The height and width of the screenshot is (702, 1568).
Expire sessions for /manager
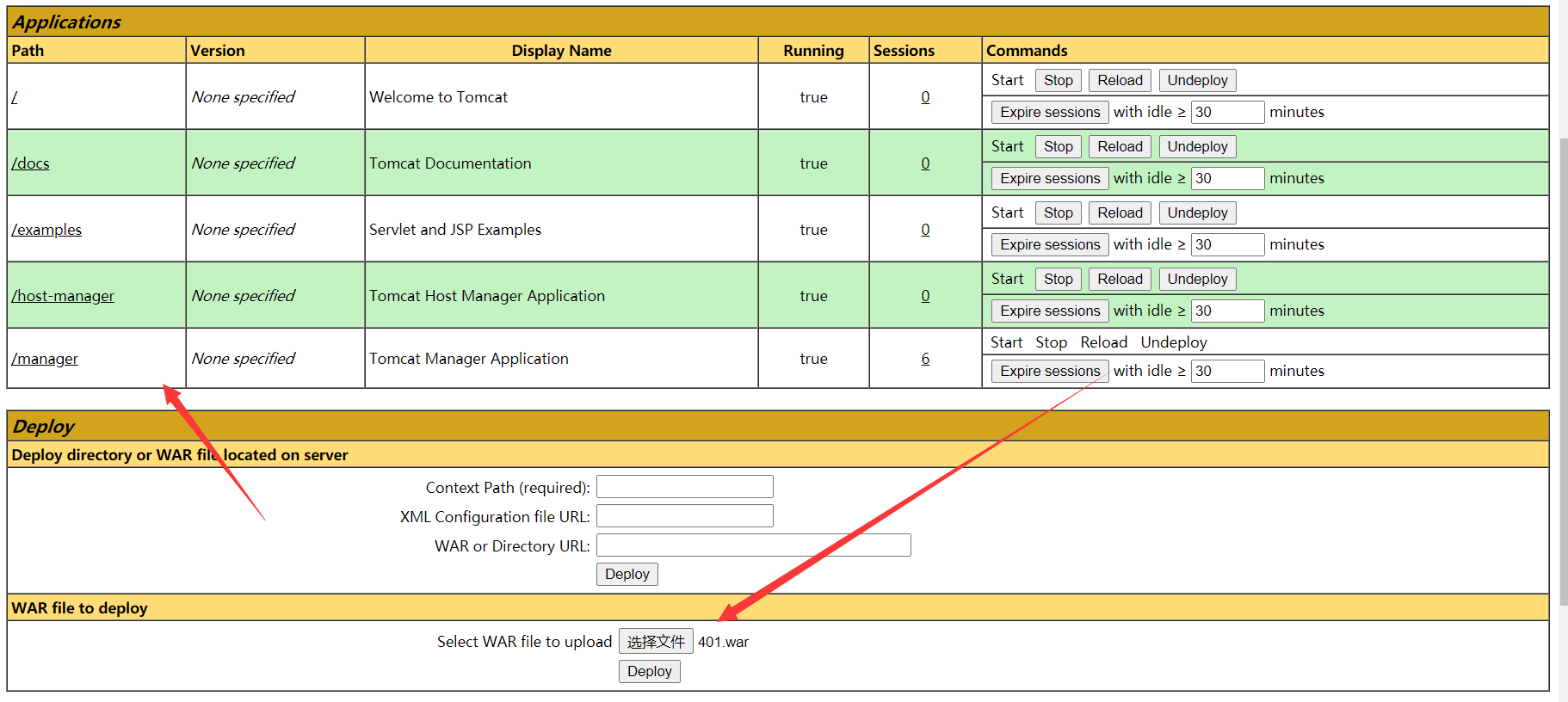1050,371
